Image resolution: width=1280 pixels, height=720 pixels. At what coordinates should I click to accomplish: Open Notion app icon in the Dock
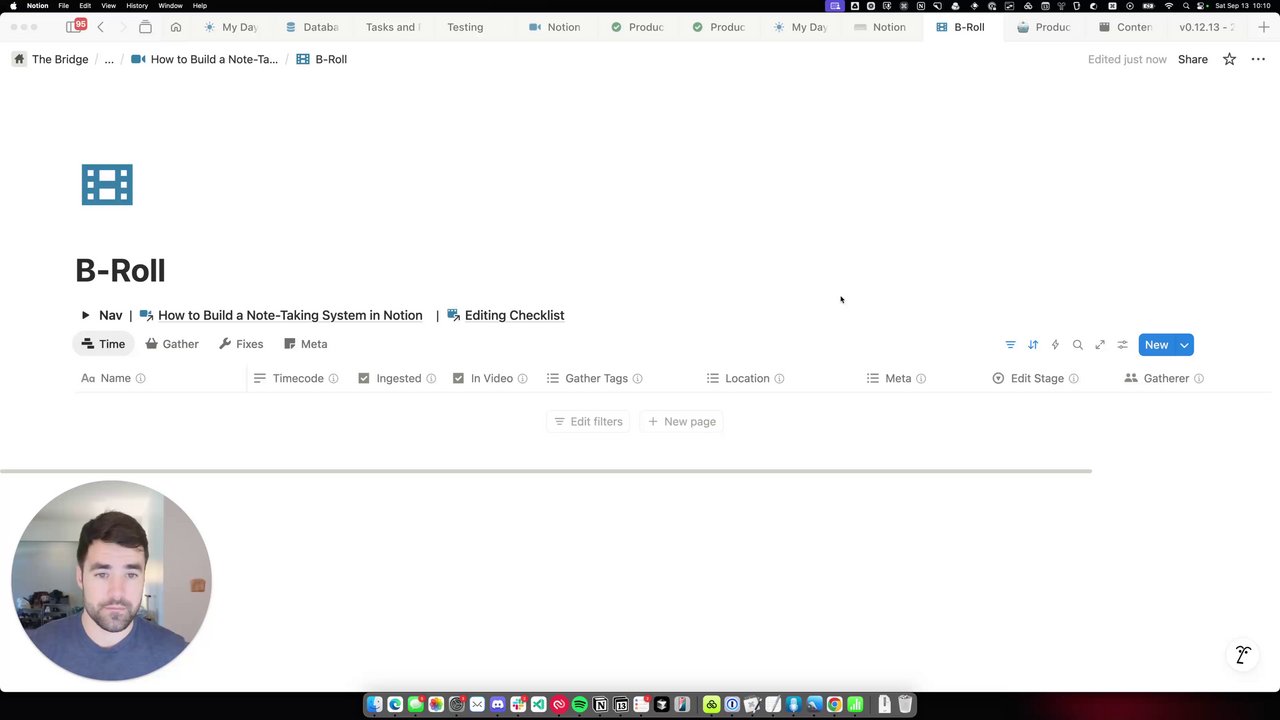(x=600, y=705)
